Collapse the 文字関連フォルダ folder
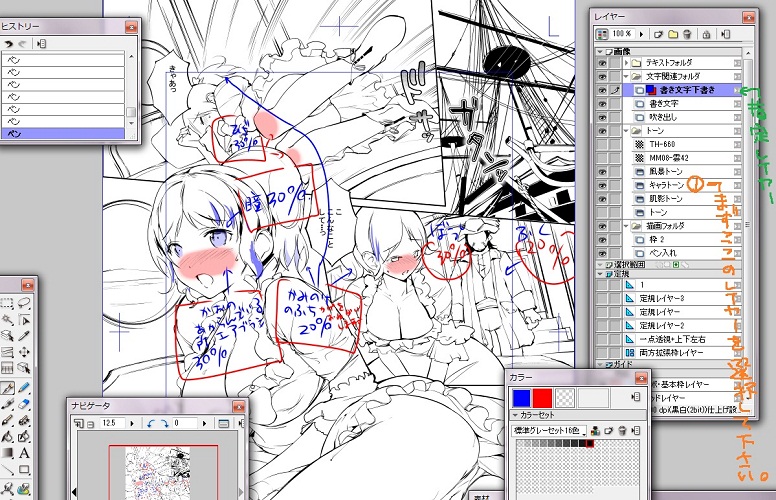This screenshot has height=500, width=776. tap(627, 76)
